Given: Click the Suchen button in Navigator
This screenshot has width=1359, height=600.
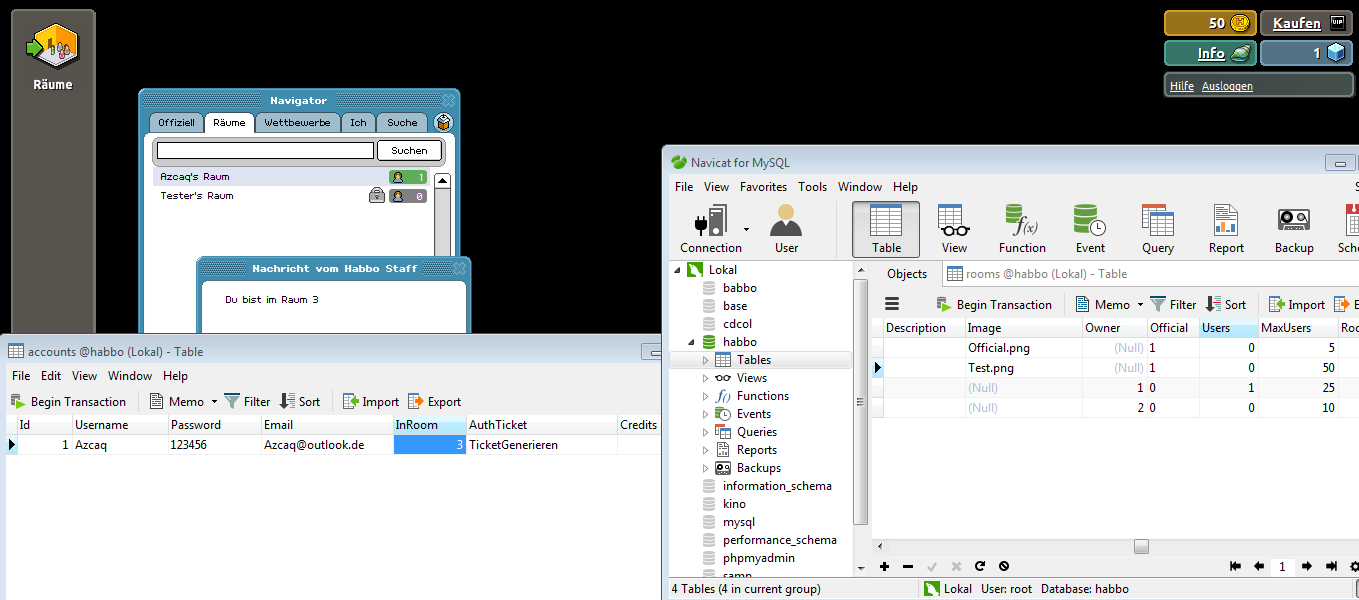Looking at the screenshot, I should click(x=410, y=150).
